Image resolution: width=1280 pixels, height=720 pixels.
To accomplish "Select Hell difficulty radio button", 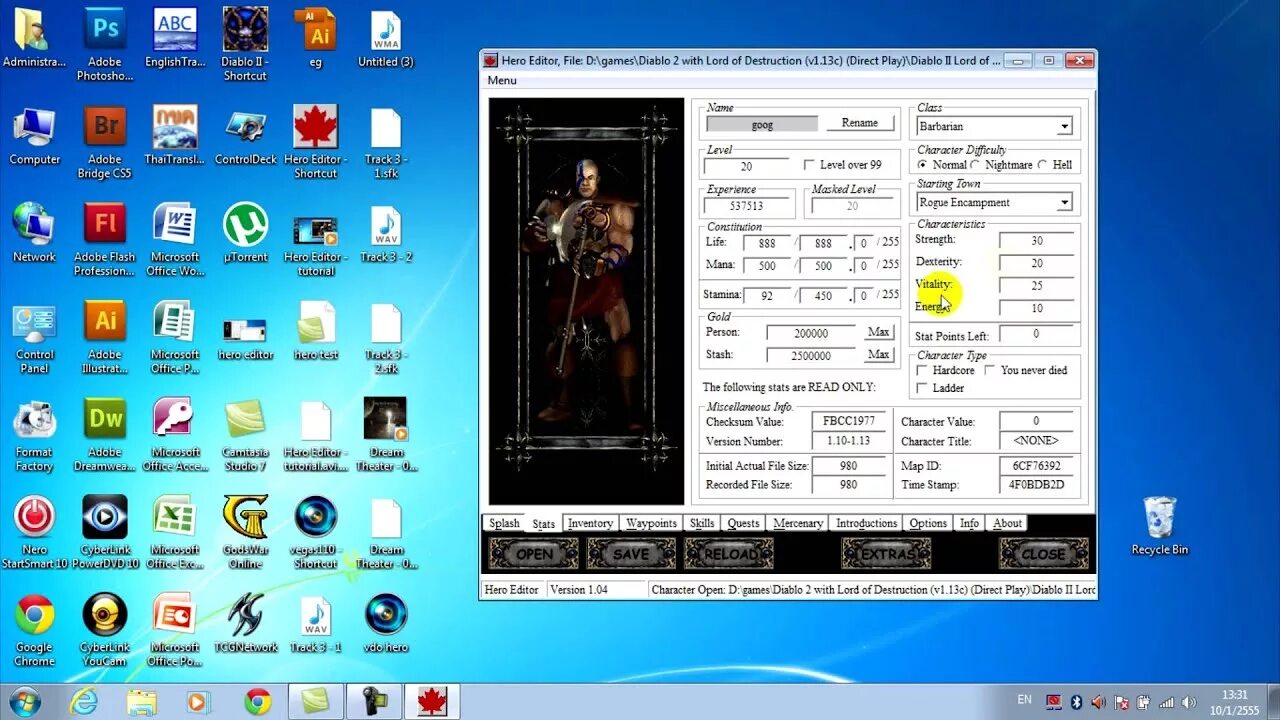I will [1043, 165].
